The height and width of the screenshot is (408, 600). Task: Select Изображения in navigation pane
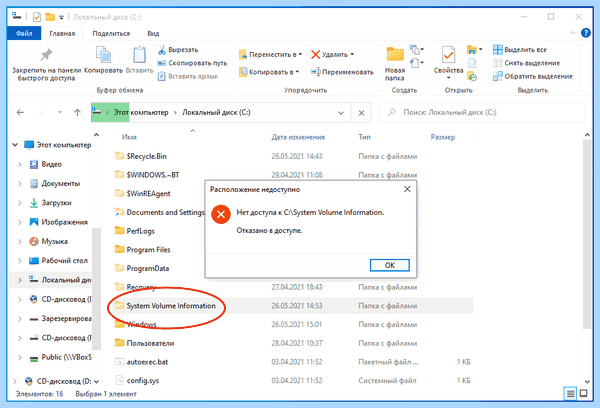tap(59, 222)
